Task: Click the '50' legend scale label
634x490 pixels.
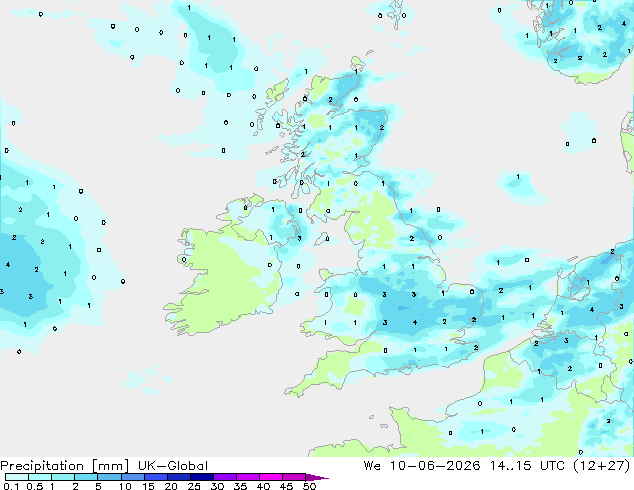Action: tap(309, 486)
